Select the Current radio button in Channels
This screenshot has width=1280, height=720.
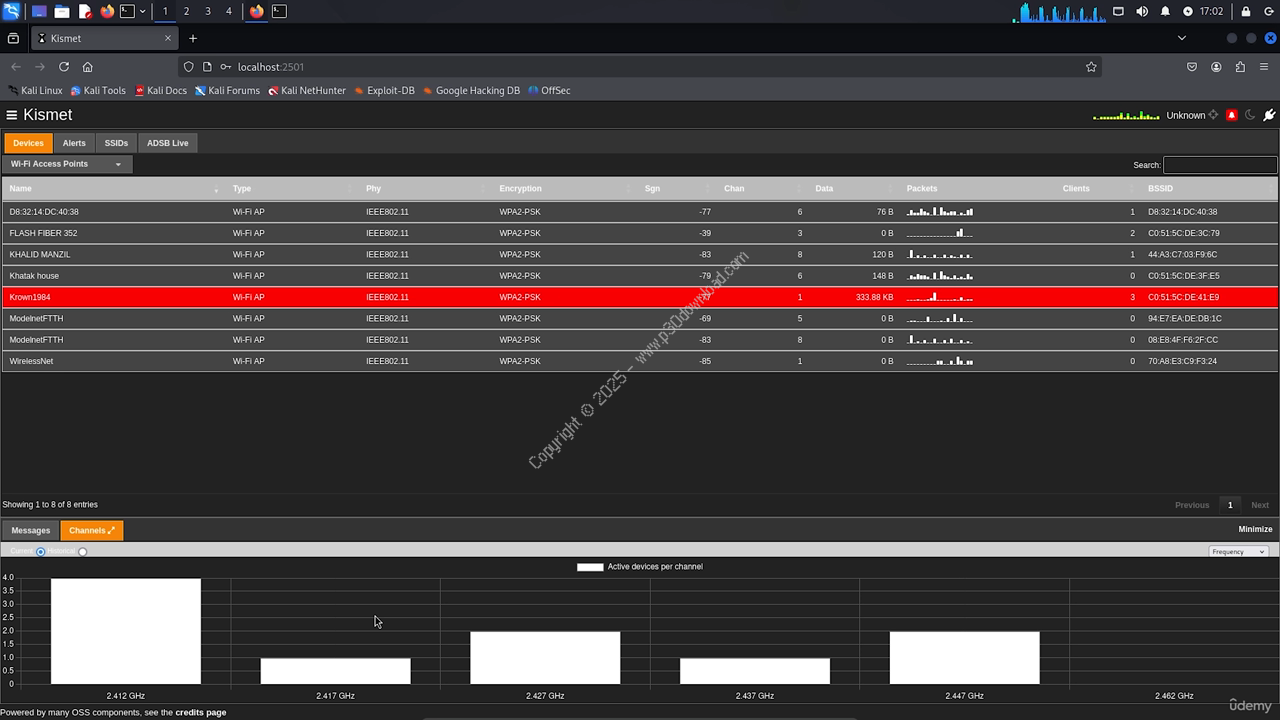tap(40, 551)
